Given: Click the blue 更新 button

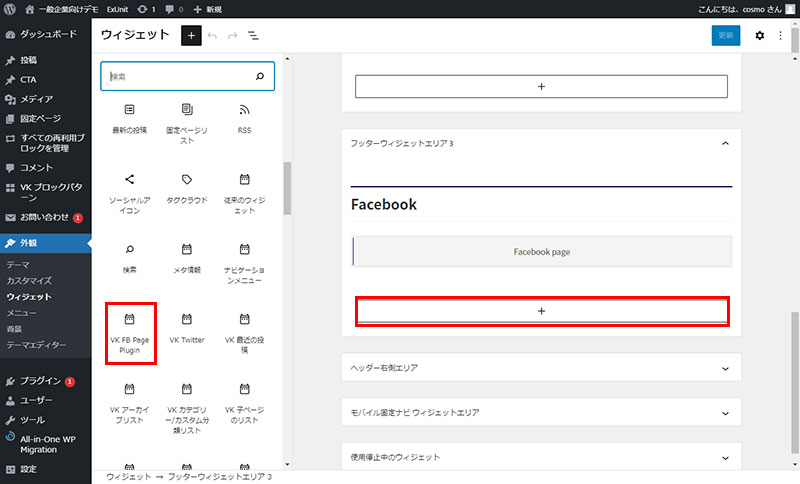Looking at the screenshot, I should [726, 35].
